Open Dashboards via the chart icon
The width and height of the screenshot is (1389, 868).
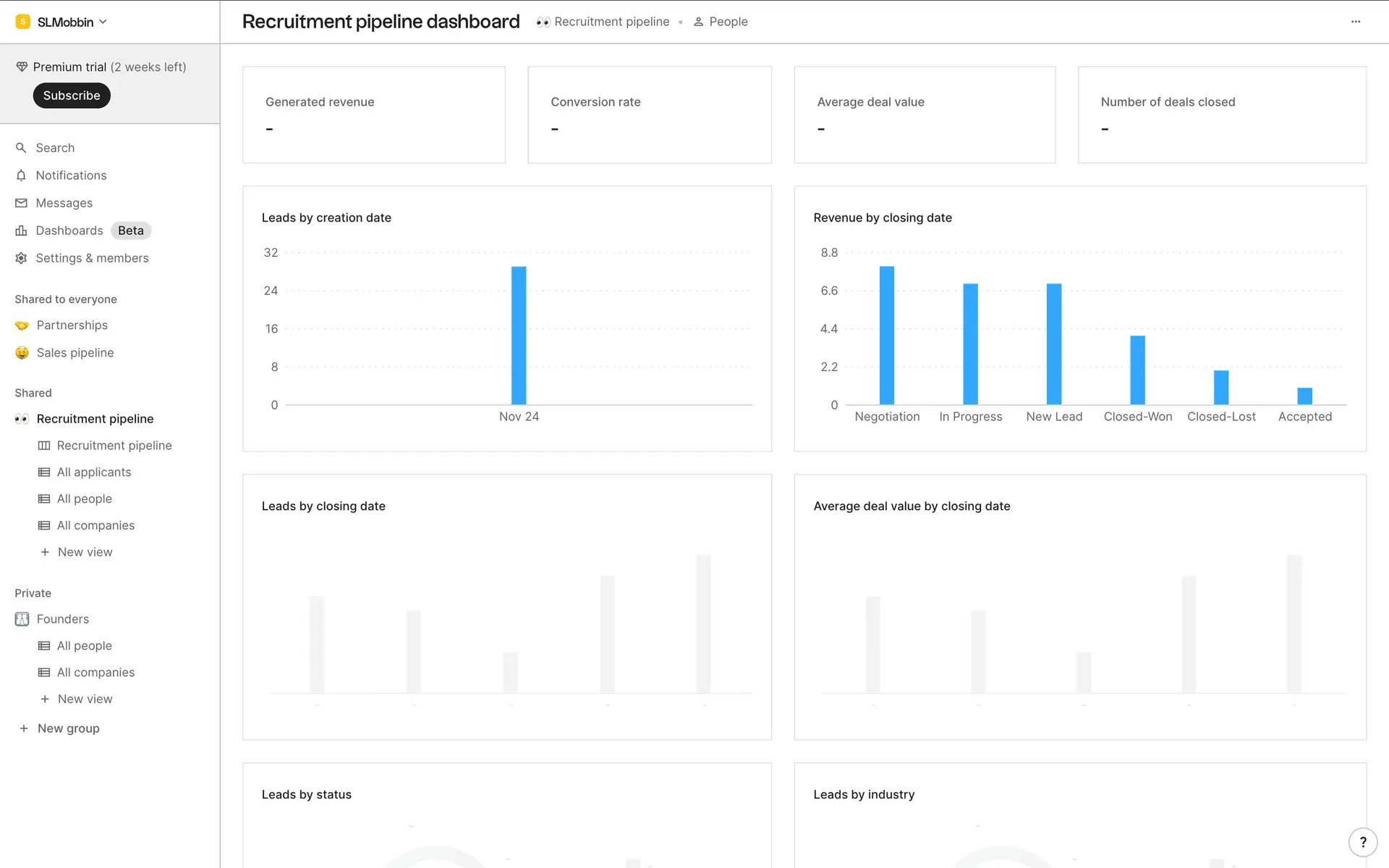pos(21,231)
